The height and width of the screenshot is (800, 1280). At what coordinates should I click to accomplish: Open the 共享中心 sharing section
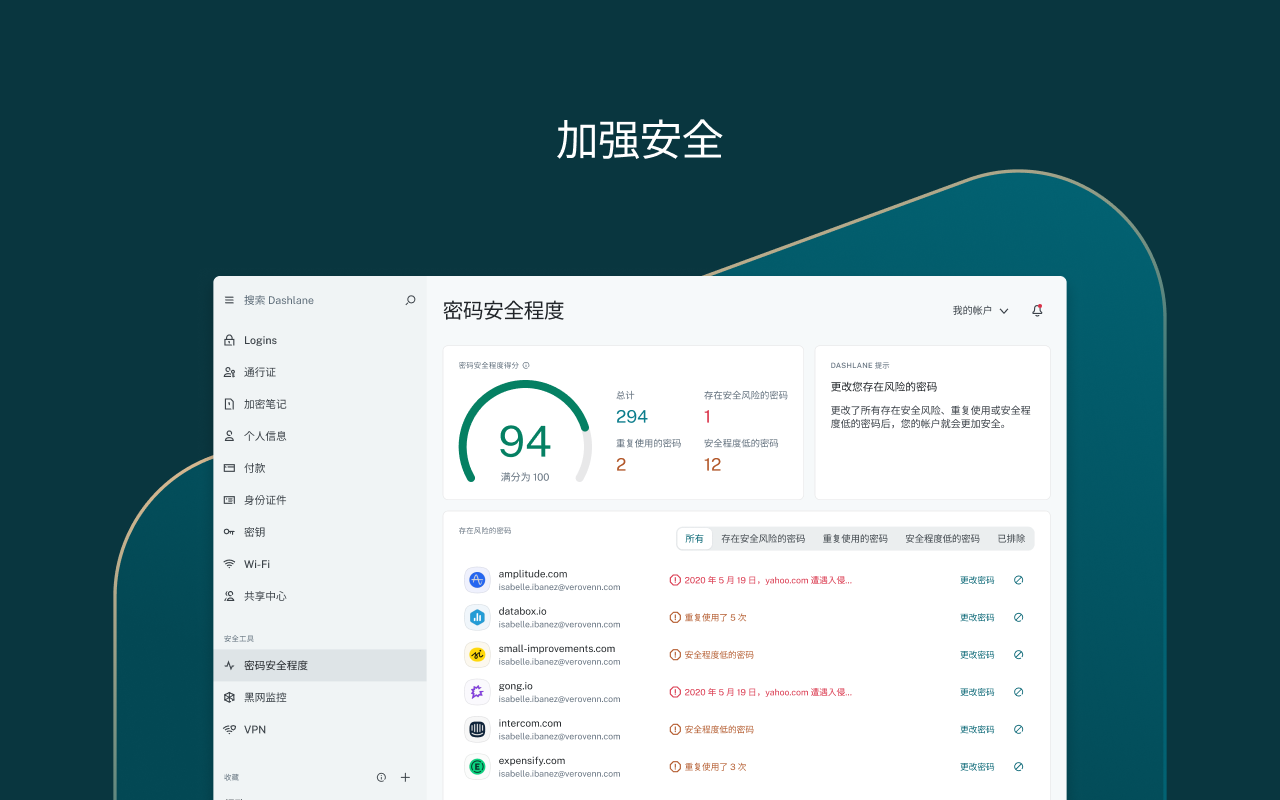(x=266, y=595)
